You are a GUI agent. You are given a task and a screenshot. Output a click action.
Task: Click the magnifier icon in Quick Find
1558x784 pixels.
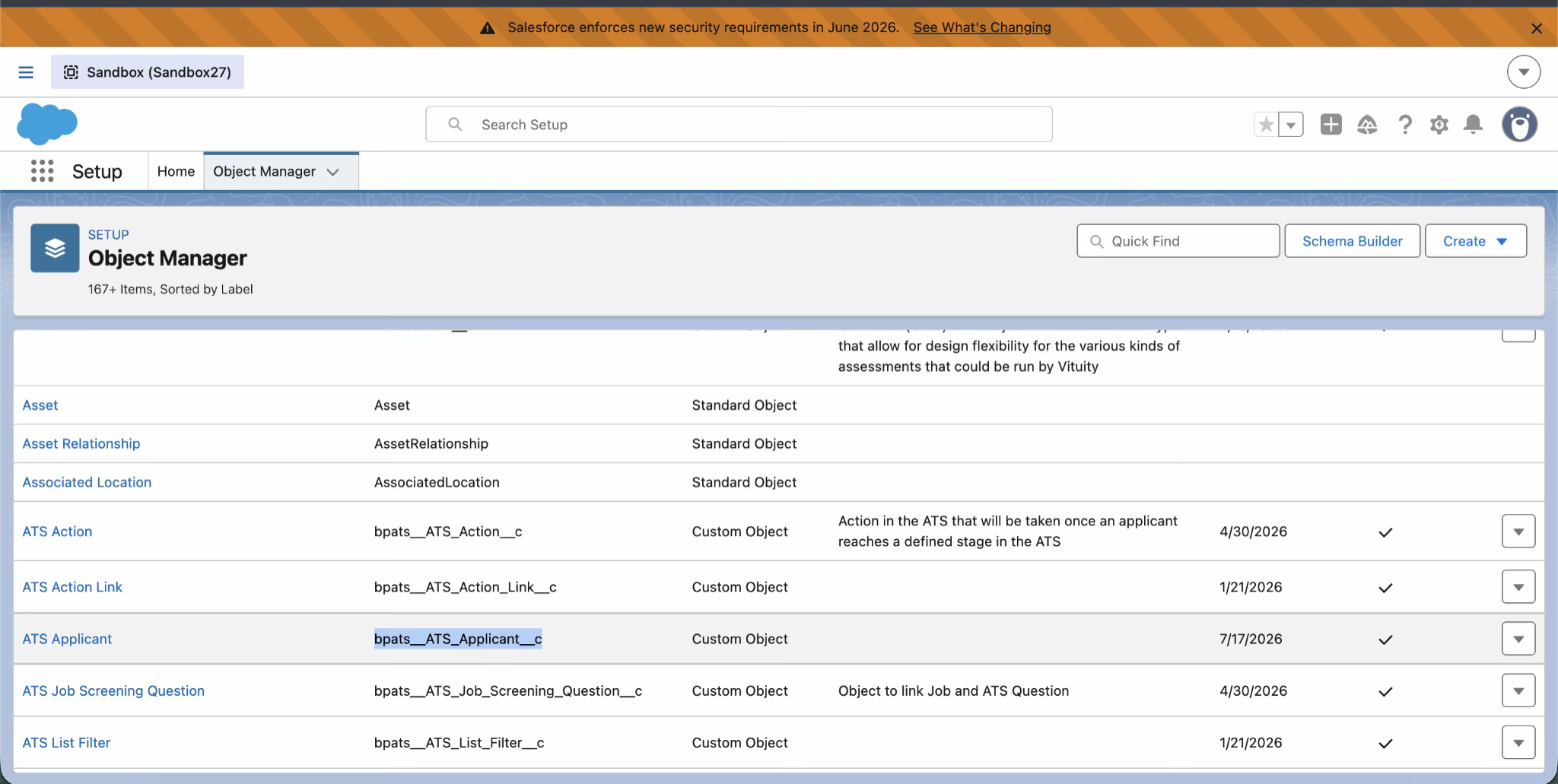(1096, 241)
